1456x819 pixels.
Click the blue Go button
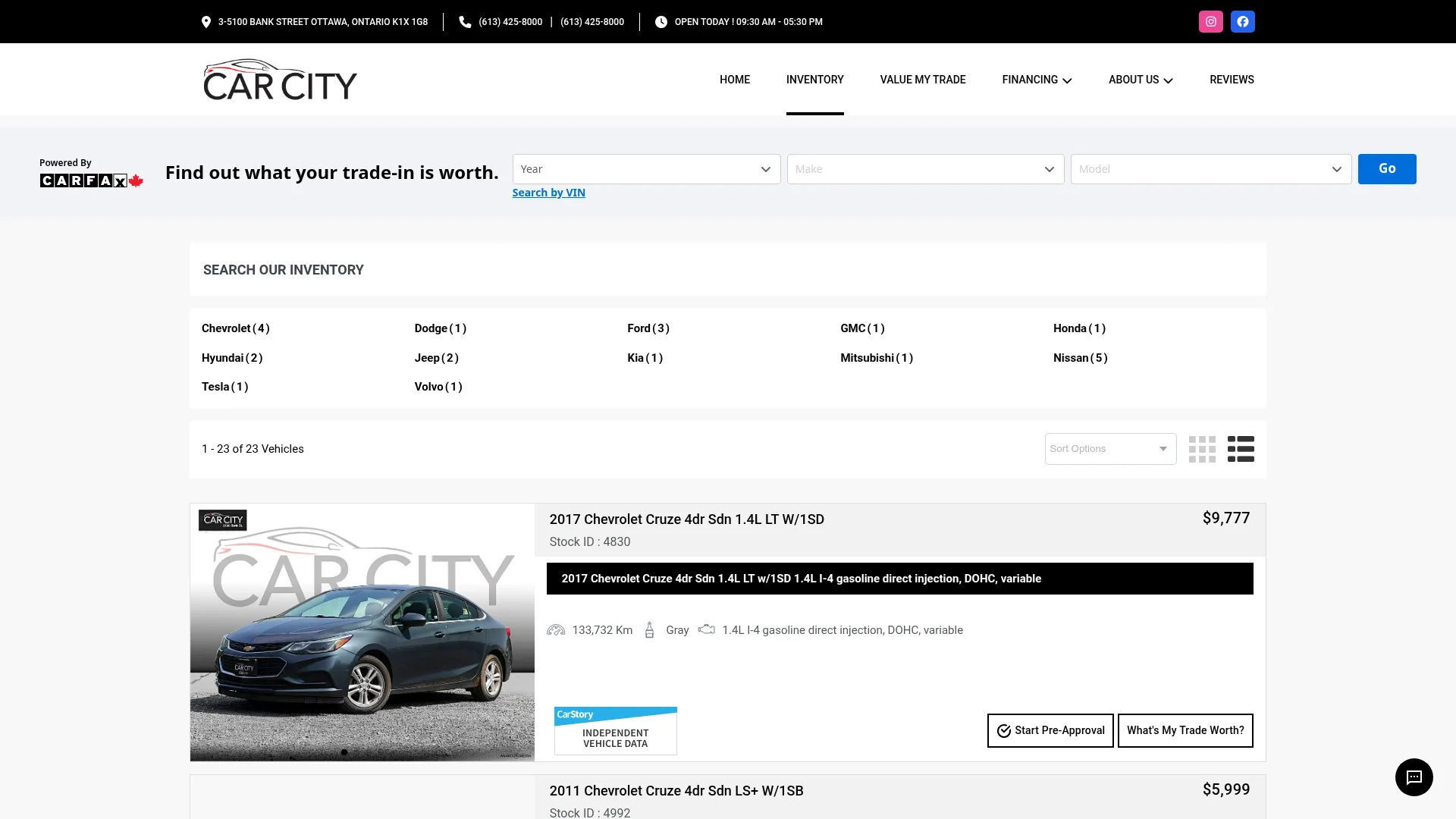click(1386, 169)
